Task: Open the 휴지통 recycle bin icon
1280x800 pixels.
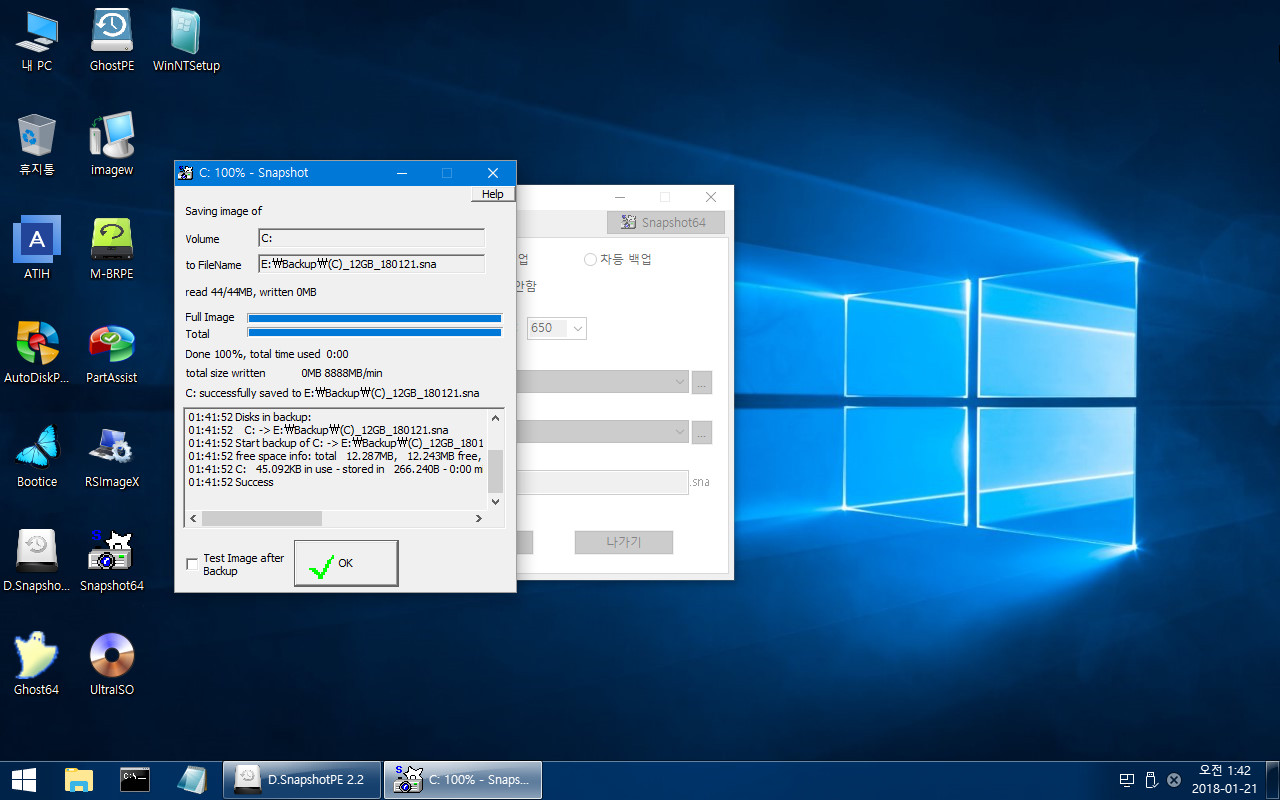Action: 37,144
